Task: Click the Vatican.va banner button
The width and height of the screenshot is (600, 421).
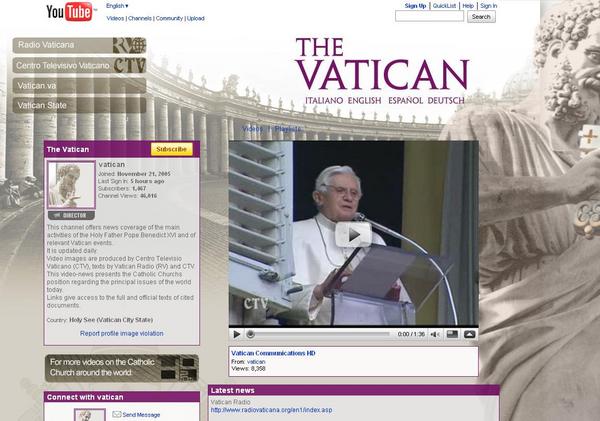Action: 79,86
